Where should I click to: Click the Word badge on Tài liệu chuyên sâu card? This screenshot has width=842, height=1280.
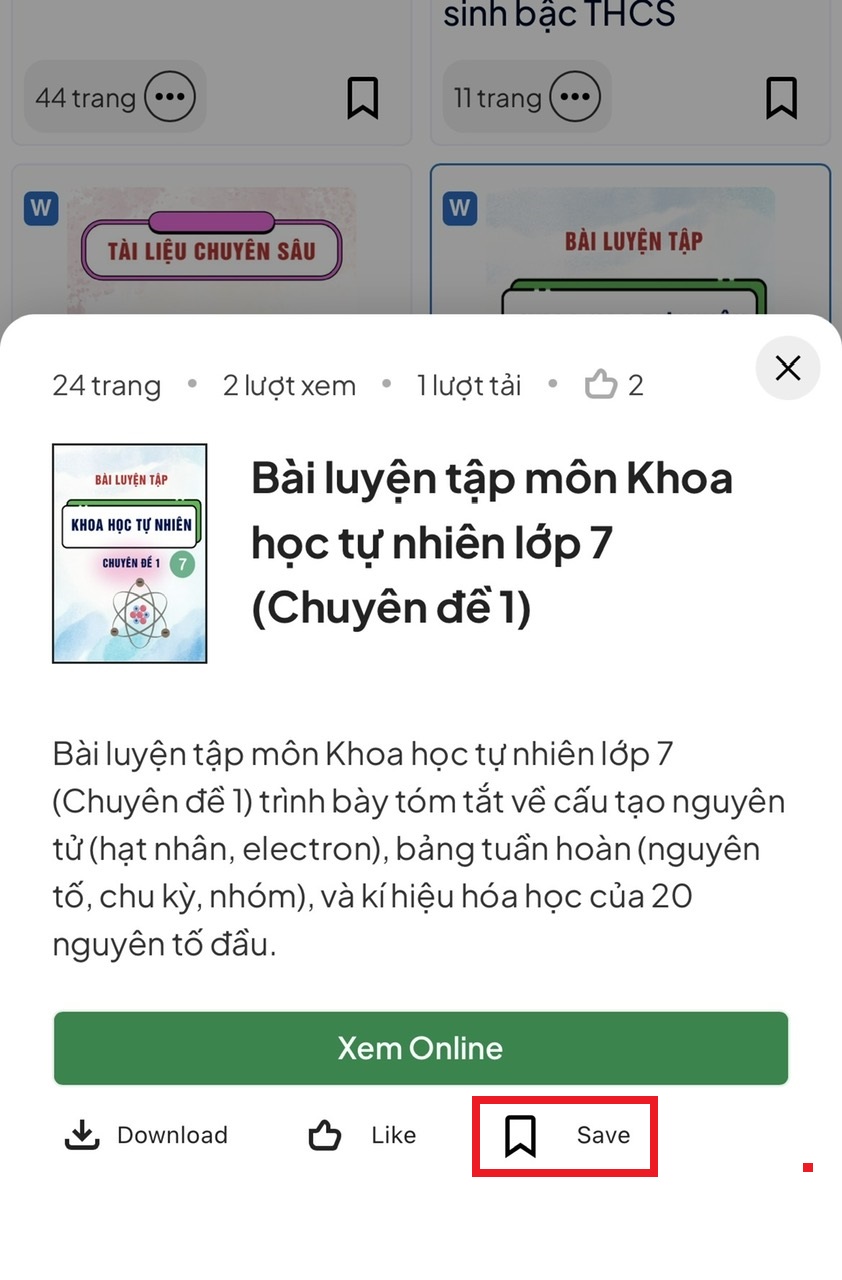tap(41, 209)
